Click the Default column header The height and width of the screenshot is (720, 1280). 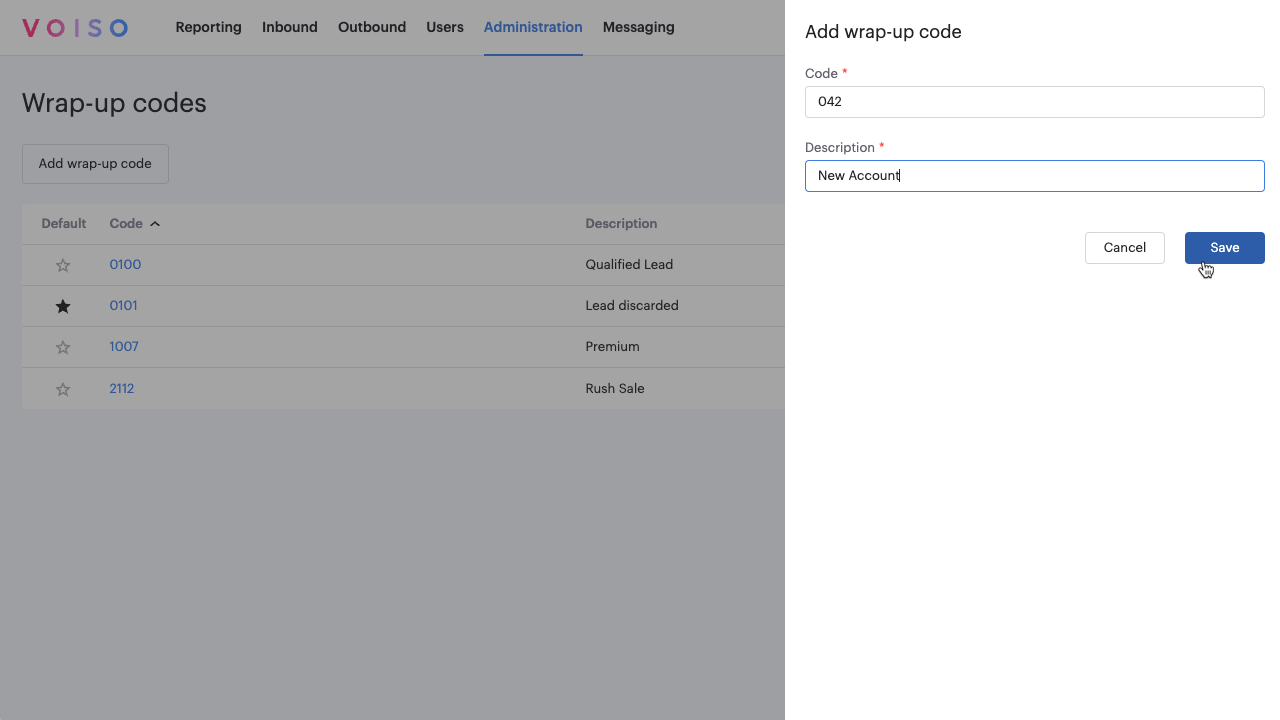click(64, 224)
